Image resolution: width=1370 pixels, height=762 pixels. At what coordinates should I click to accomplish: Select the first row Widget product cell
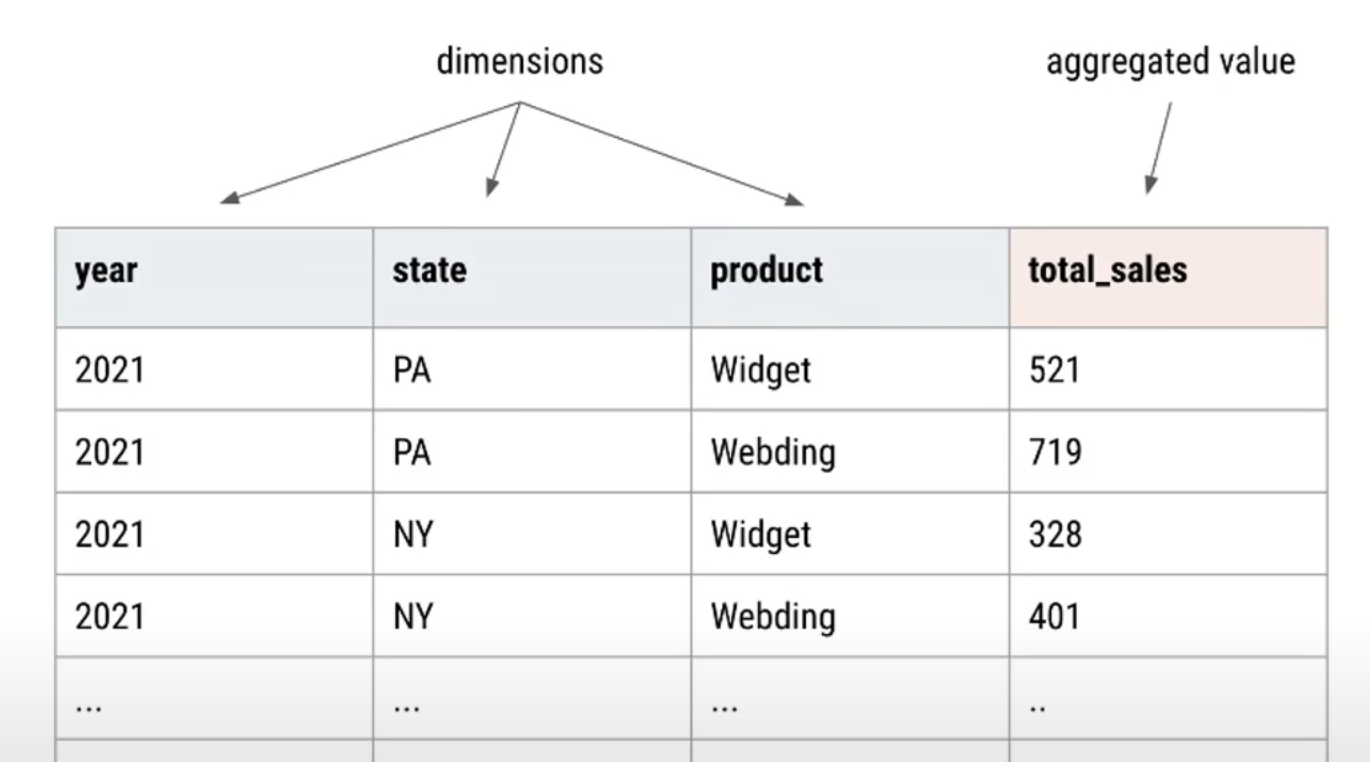point(850,369)
